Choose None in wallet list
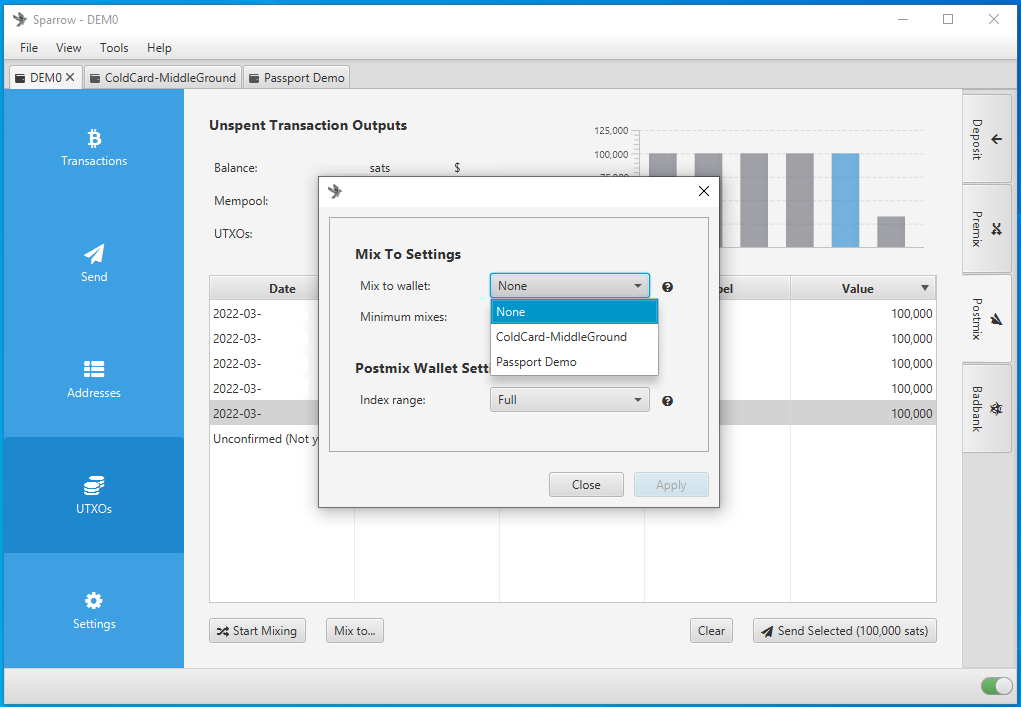Image resolution: width=1021 pixels, height=707 pixels. (x=574, y=312)
